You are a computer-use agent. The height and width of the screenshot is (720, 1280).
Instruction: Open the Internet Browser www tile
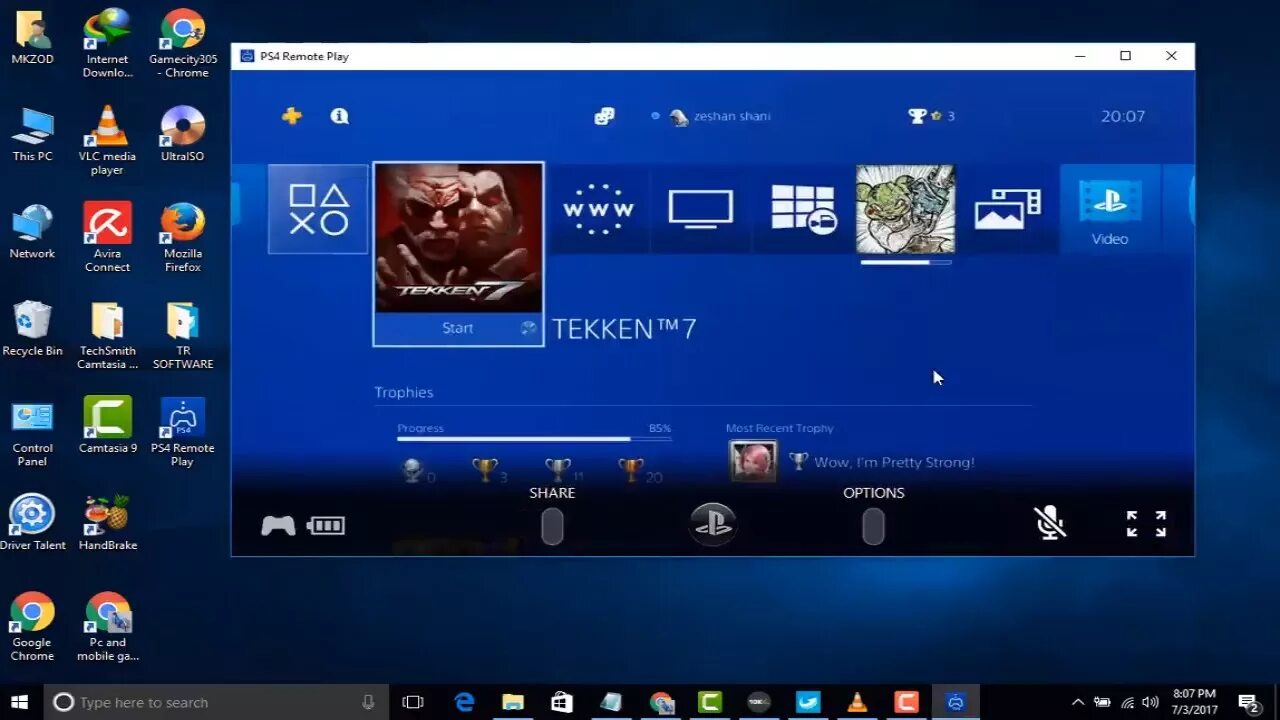[x=598, y=209]
